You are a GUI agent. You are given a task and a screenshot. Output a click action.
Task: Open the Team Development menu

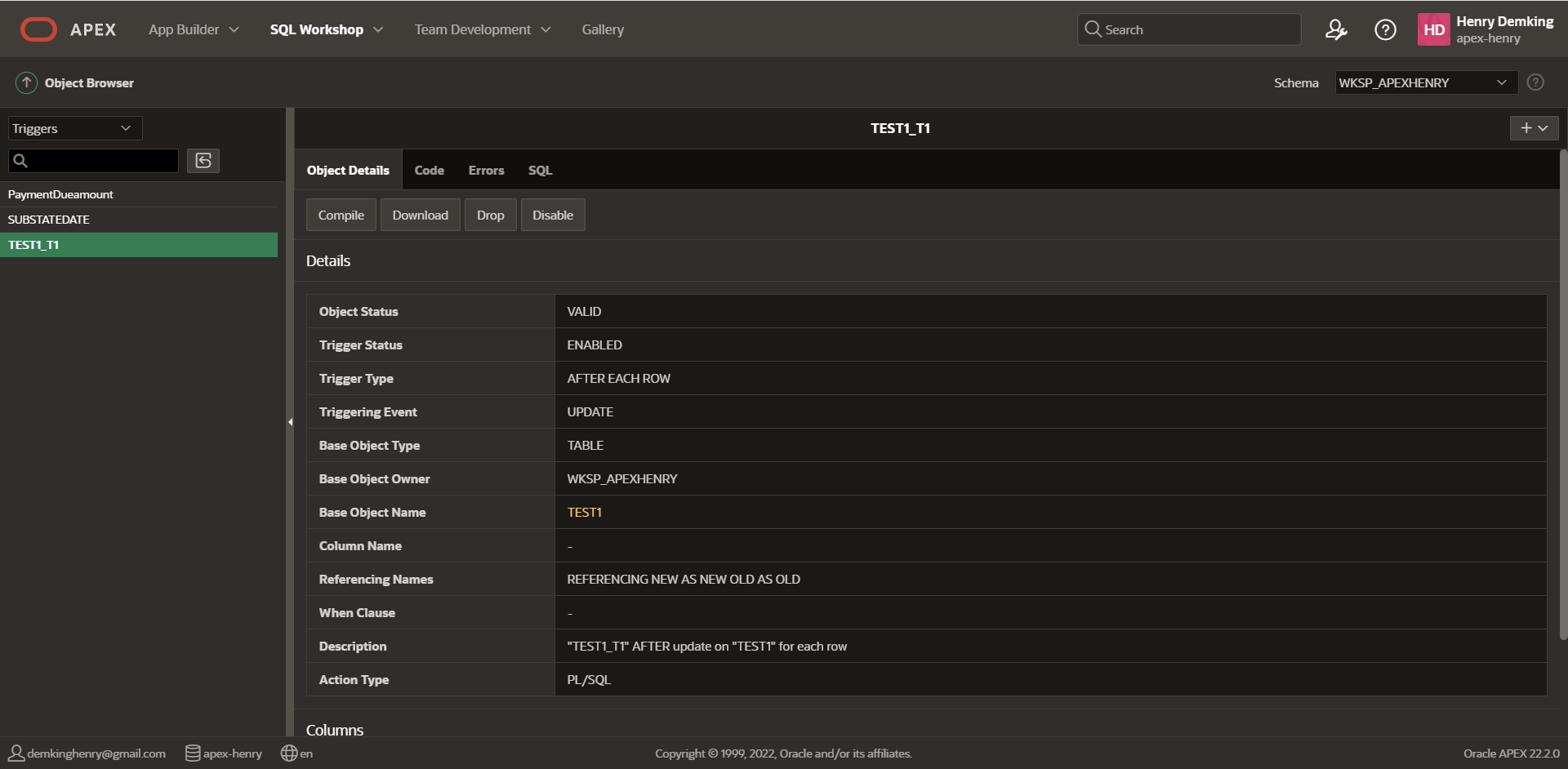click(x=482, y=29)
